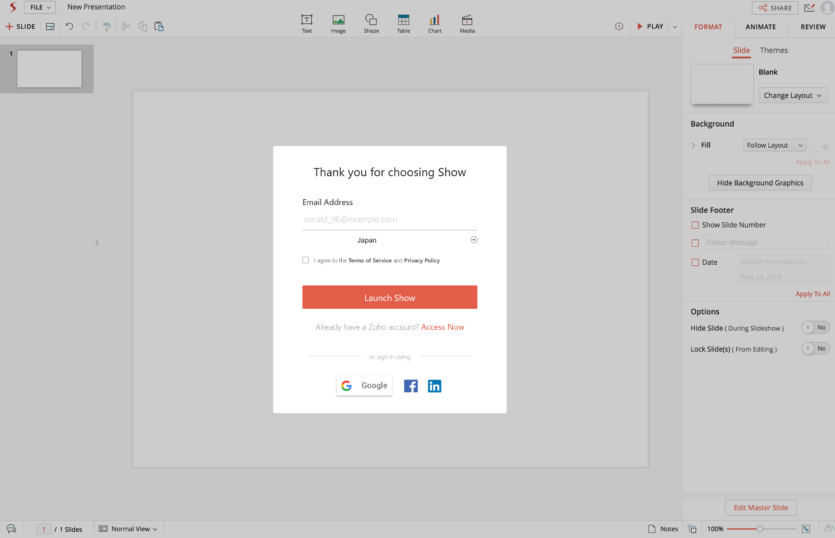
Task: Open the May 24, 2018 date dropdown
Action: coord(784,277)
